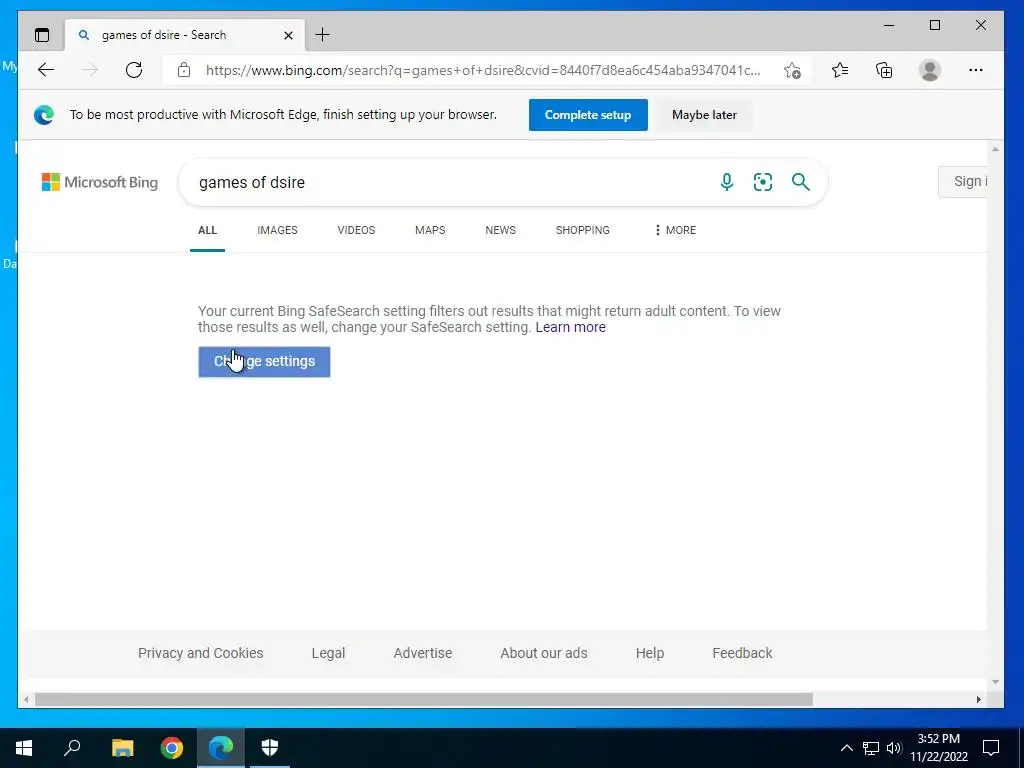View site information lock icon
Image resolution: width=1024 pixels, height=768 pixels.
click(184, 70)
